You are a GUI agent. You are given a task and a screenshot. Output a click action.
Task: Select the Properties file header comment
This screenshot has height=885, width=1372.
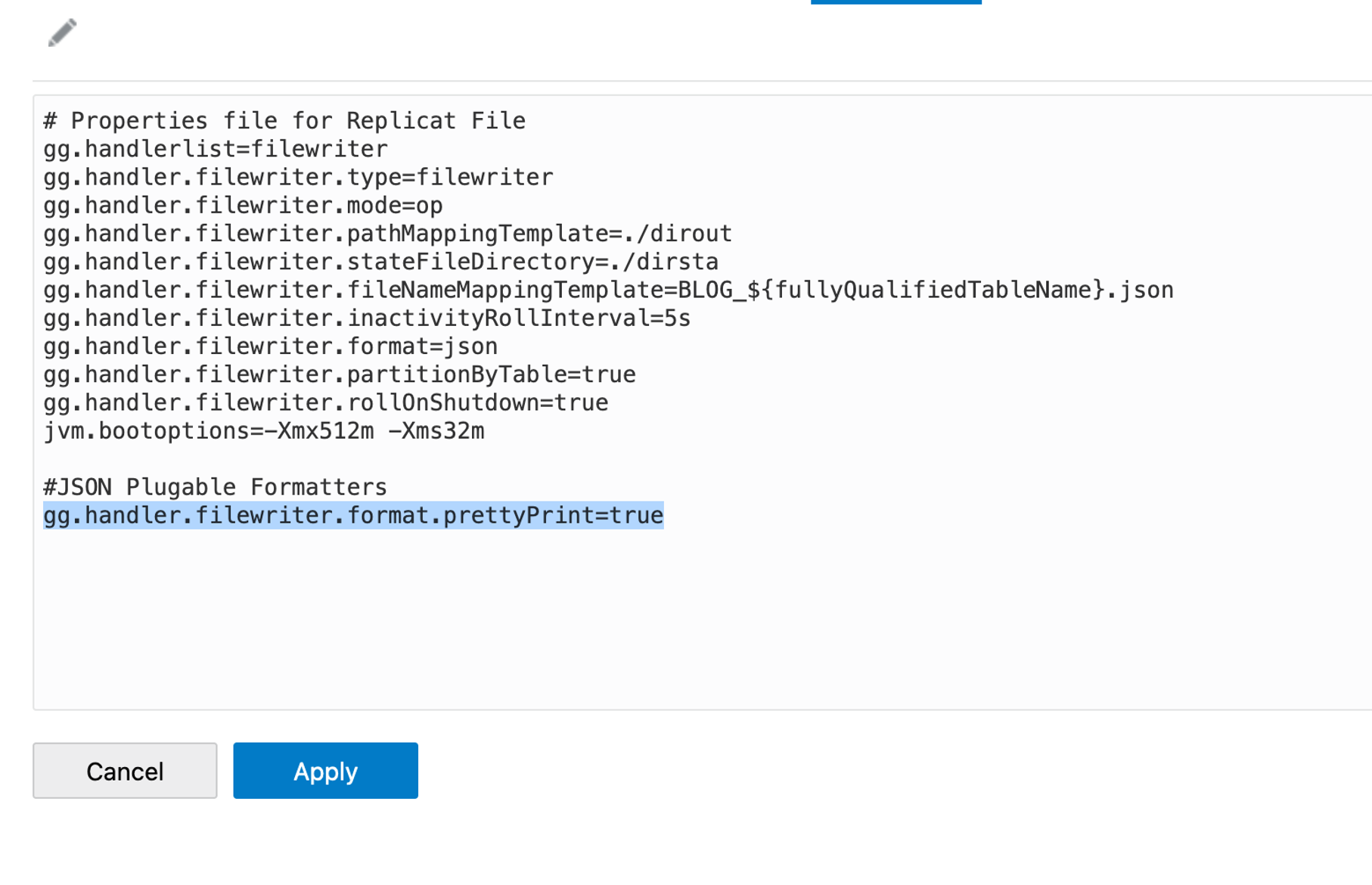click(x=283, y=120)
